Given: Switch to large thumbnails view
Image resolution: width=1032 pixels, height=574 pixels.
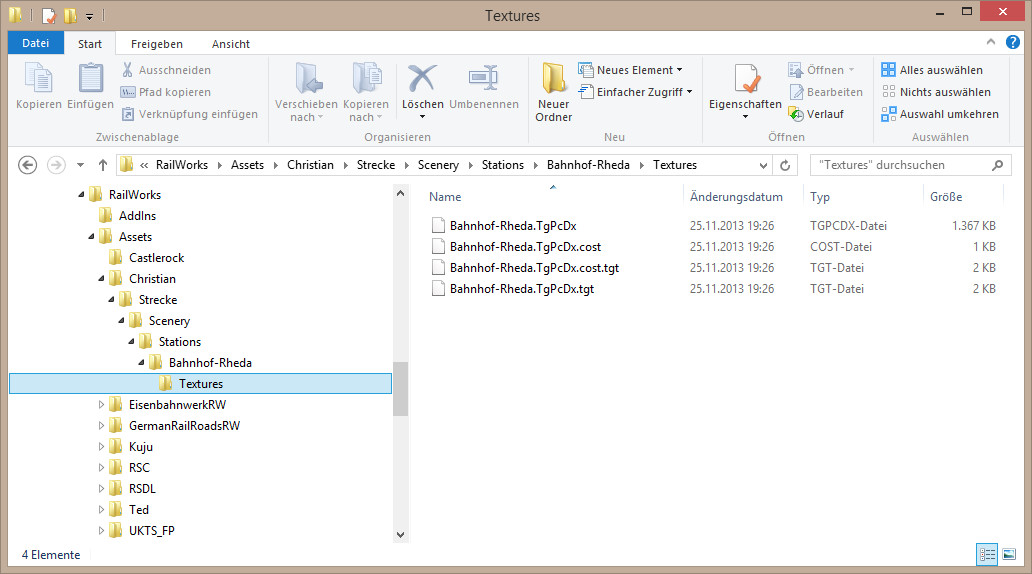Looking at the screenshot, I should [x=1009, y=554].
